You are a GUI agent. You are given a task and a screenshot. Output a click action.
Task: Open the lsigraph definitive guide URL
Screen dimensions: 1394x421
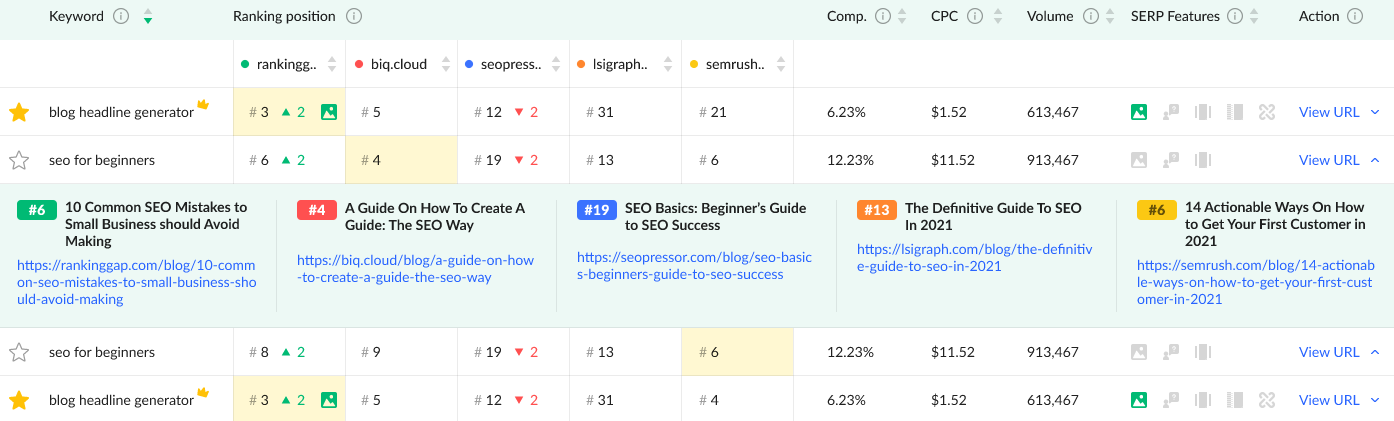coord(975,257)
